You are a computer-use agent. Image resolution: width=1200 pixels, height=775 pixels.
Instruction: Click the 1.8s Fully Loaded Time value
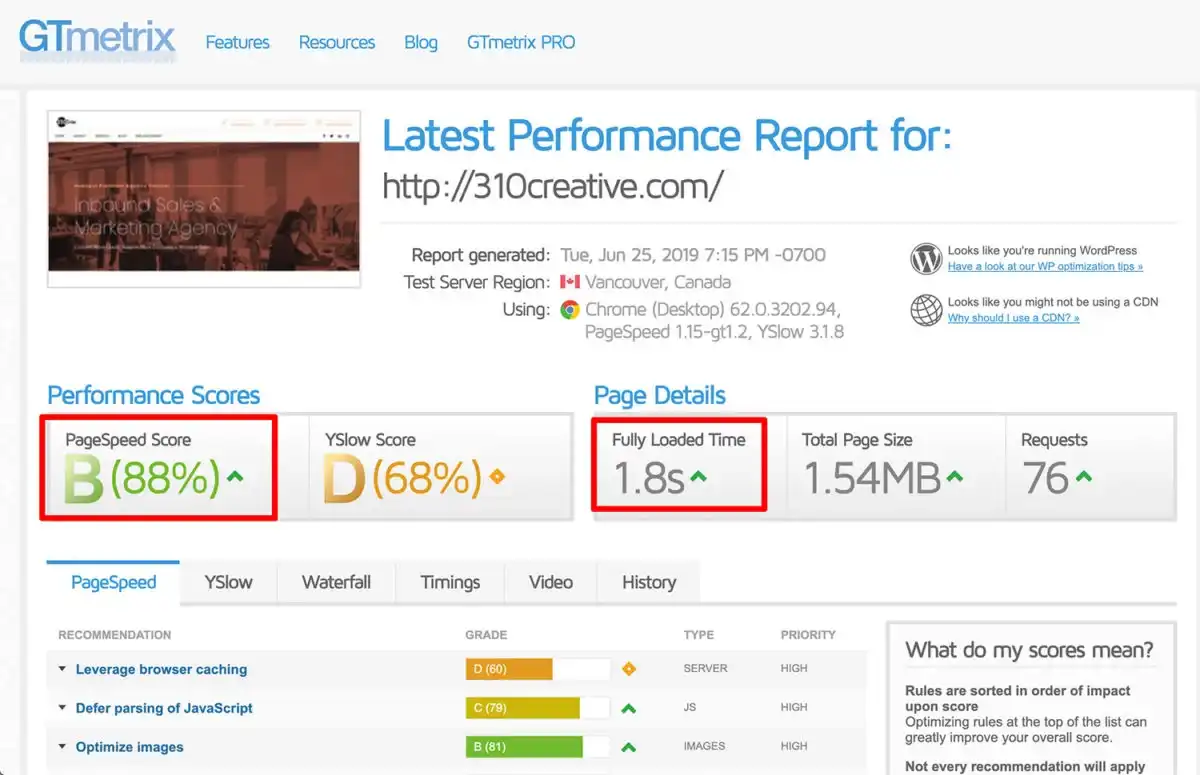pos(648,478)
